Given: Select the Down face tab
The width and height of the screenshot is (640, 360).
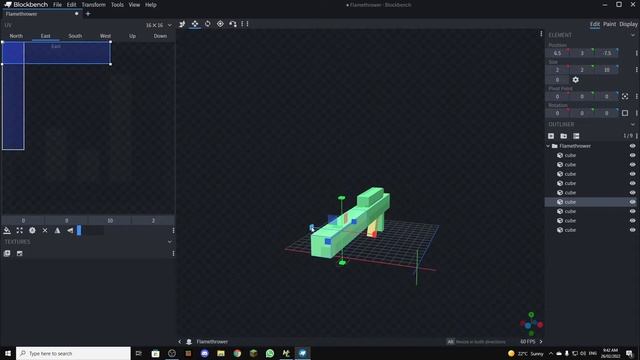Looking at the screenshot, I should click(x=160, y=36).
